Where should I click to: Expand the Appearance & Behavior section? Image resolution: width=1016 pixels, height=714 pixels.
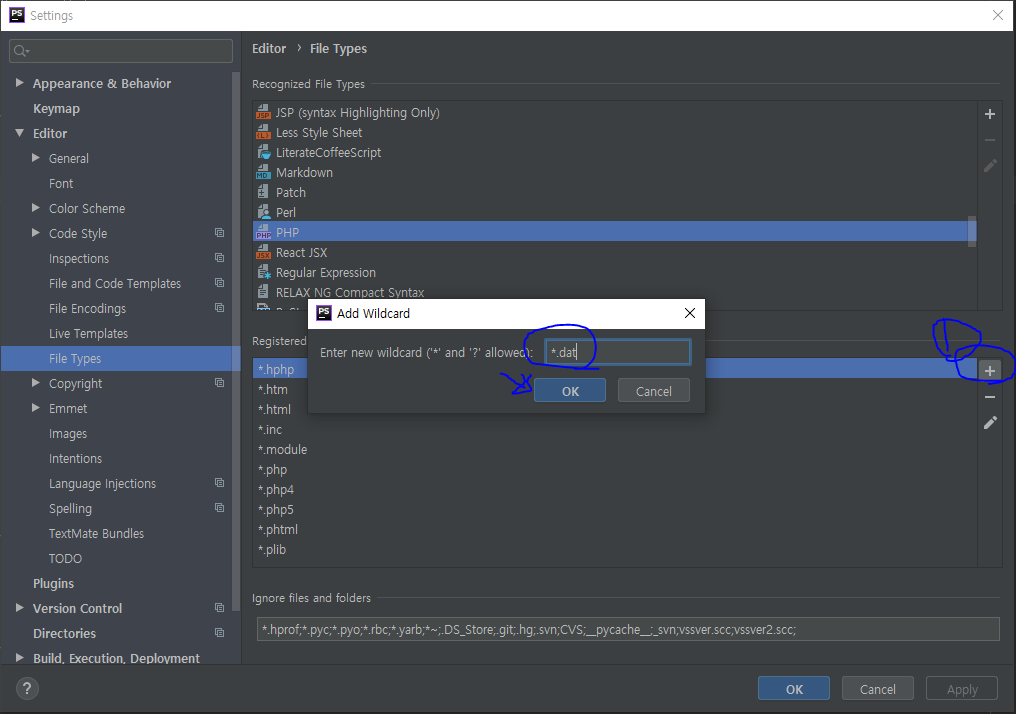pyautogui.click(x=19, y=83)
